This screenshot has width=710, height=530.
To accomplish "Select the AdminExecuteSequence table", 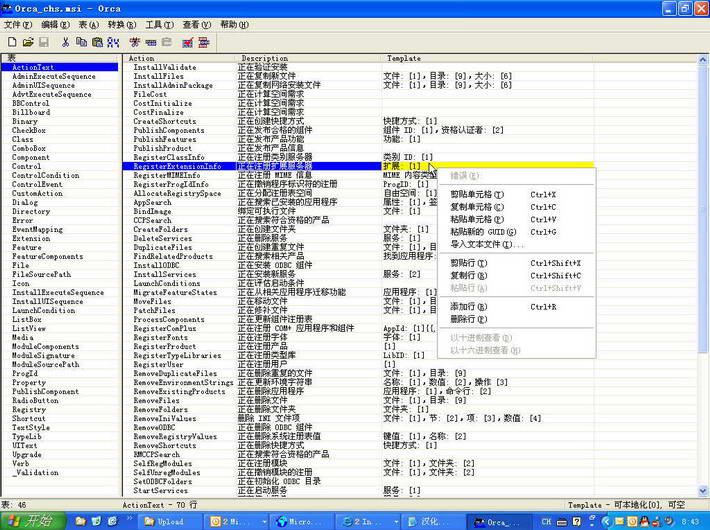I will click(54, 77).
